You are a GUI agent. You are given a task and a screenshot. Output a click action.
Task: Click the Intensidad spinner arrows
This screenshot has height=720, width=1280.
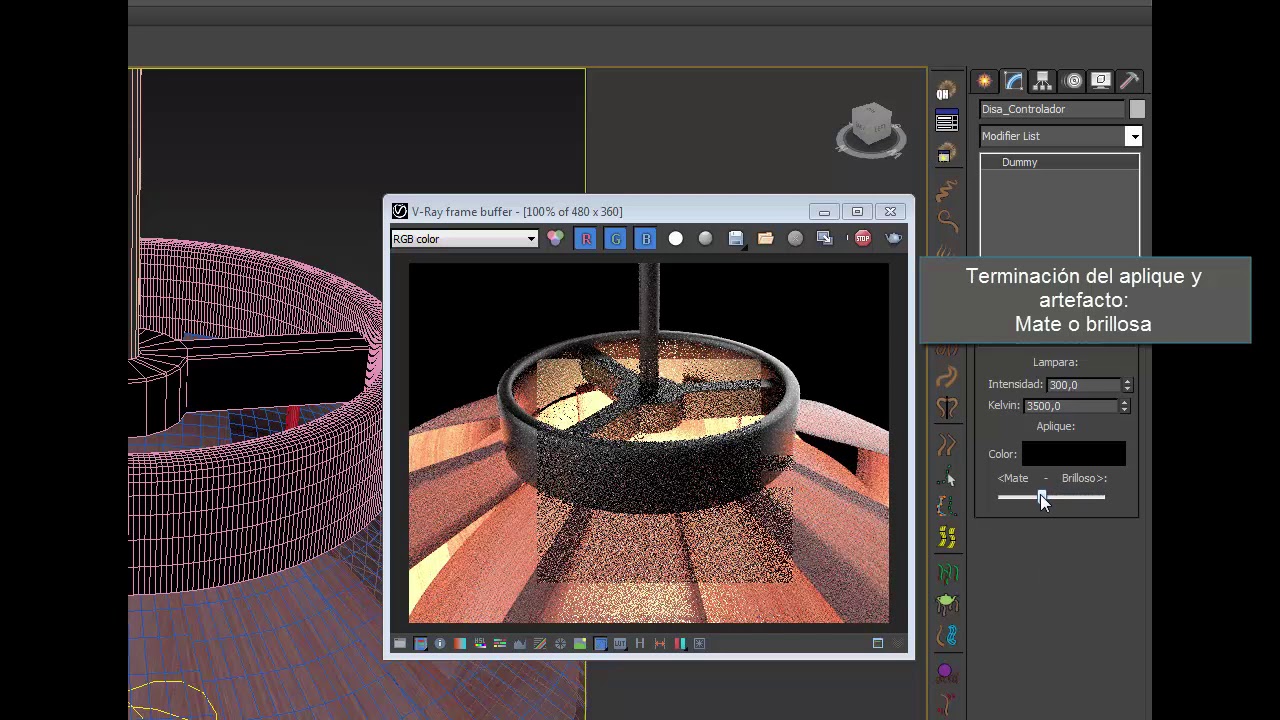coord(1127,385)
